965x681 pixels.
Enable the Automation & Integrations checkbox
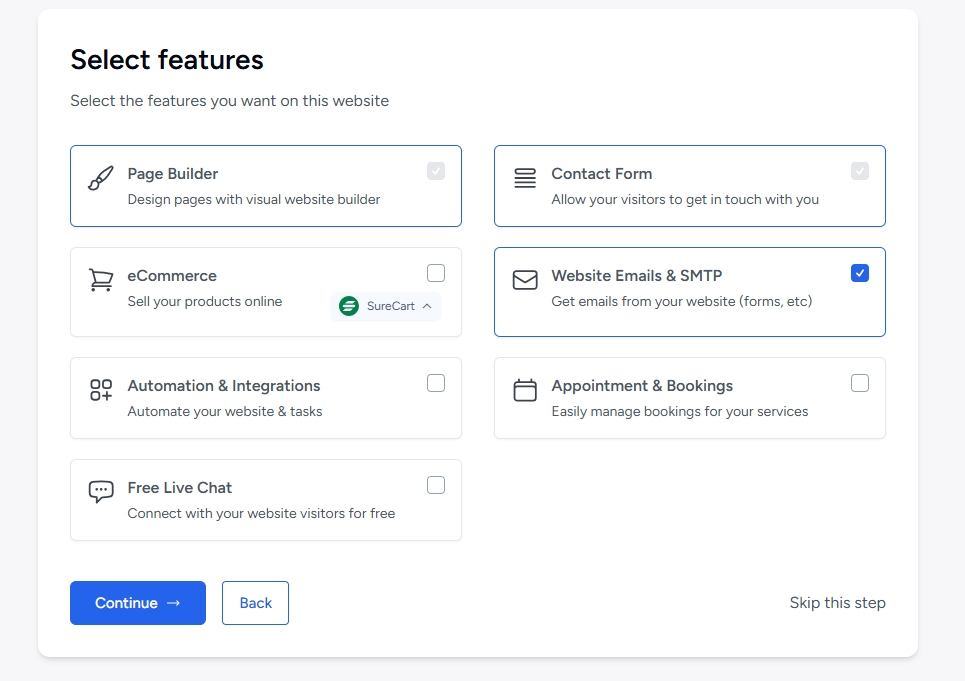click(436, 383)
